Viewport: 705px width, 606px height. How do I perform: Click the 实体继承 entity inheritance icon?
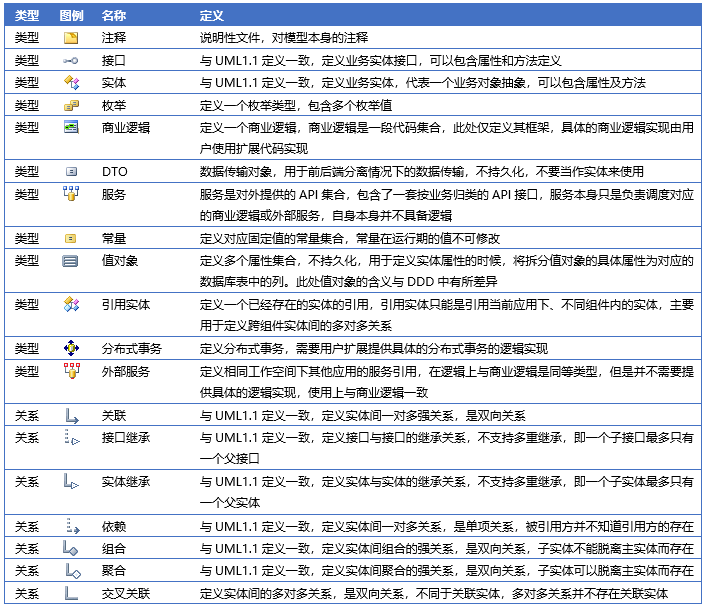[x=71, y=481]
